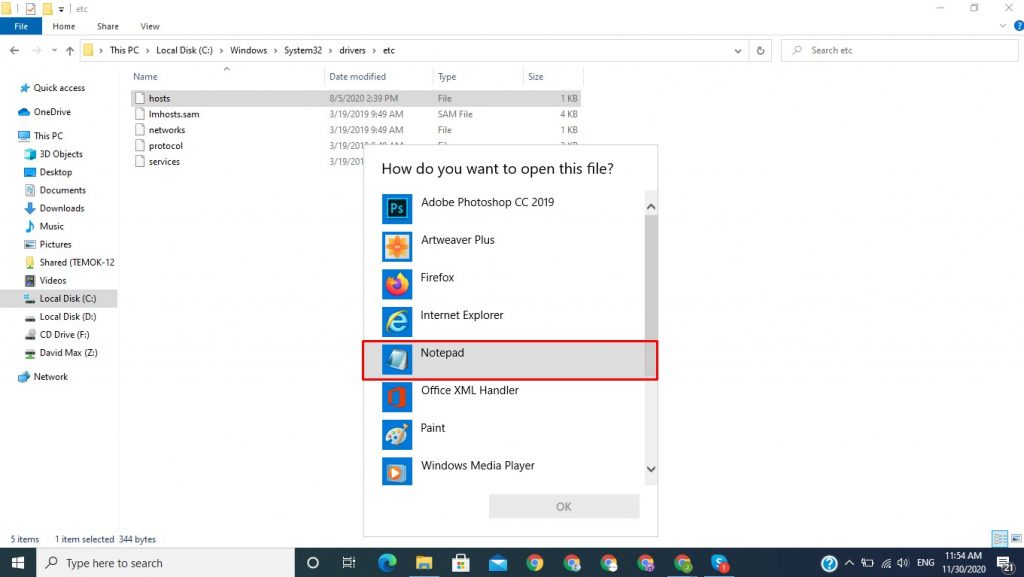Open Downloads folder in navigation pane

click(61, 208)
